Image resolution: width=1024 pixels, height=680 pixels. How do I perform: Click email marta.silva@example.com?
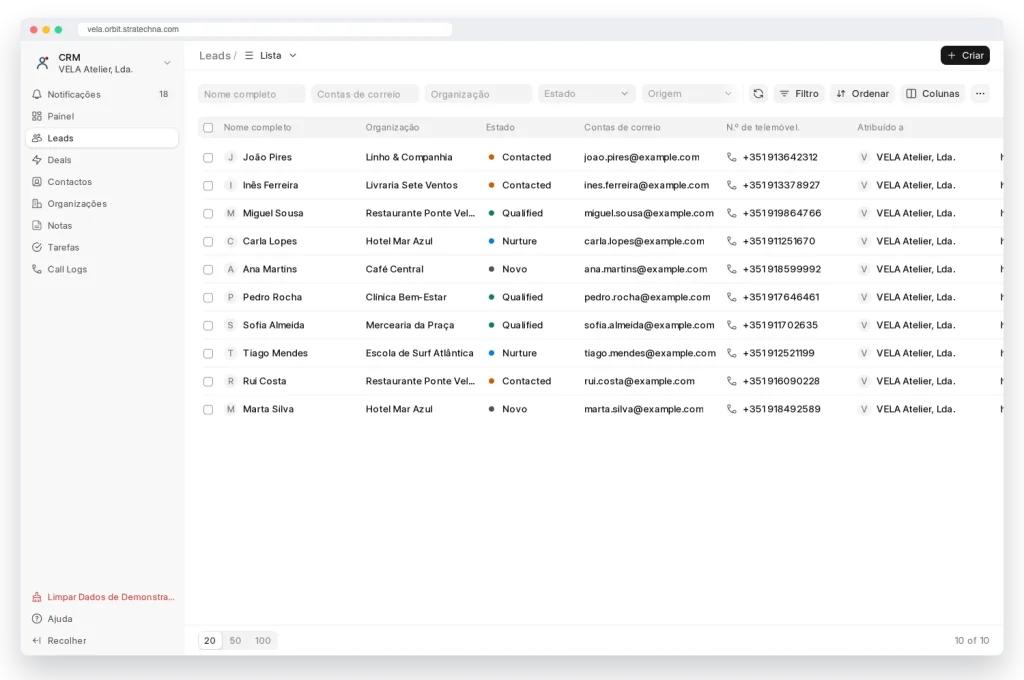click(644, 409)
